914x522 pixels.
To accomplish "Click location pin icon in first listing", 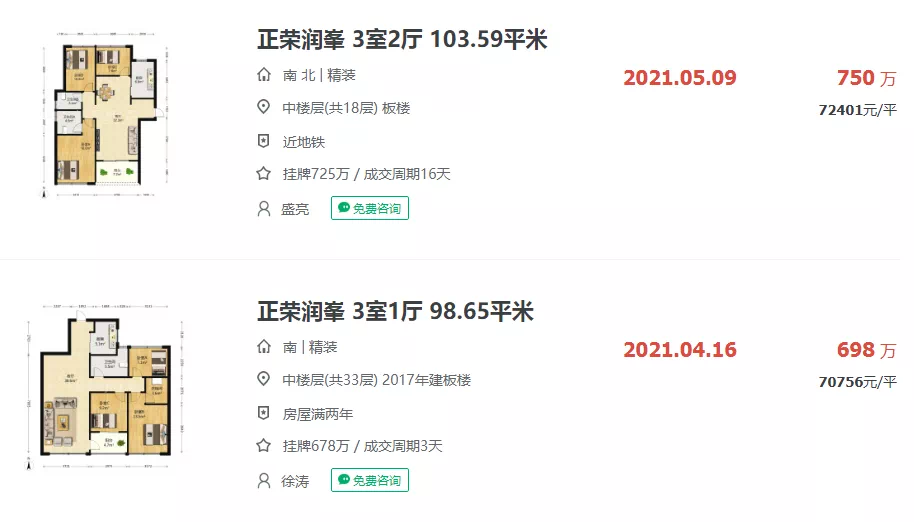I will coord(264,108).
